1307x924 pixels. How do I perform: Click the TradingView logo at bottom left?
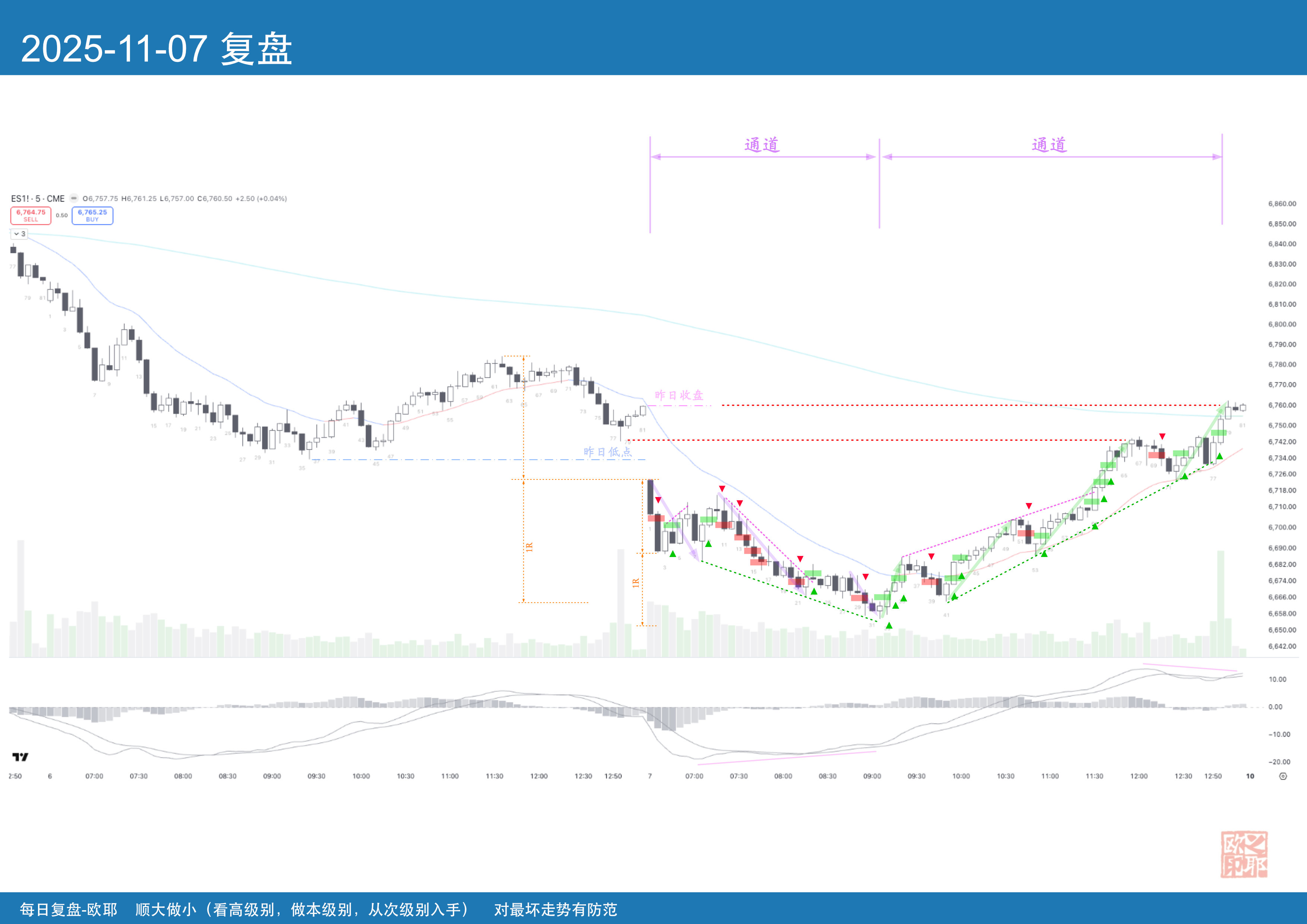coord(20,757)
